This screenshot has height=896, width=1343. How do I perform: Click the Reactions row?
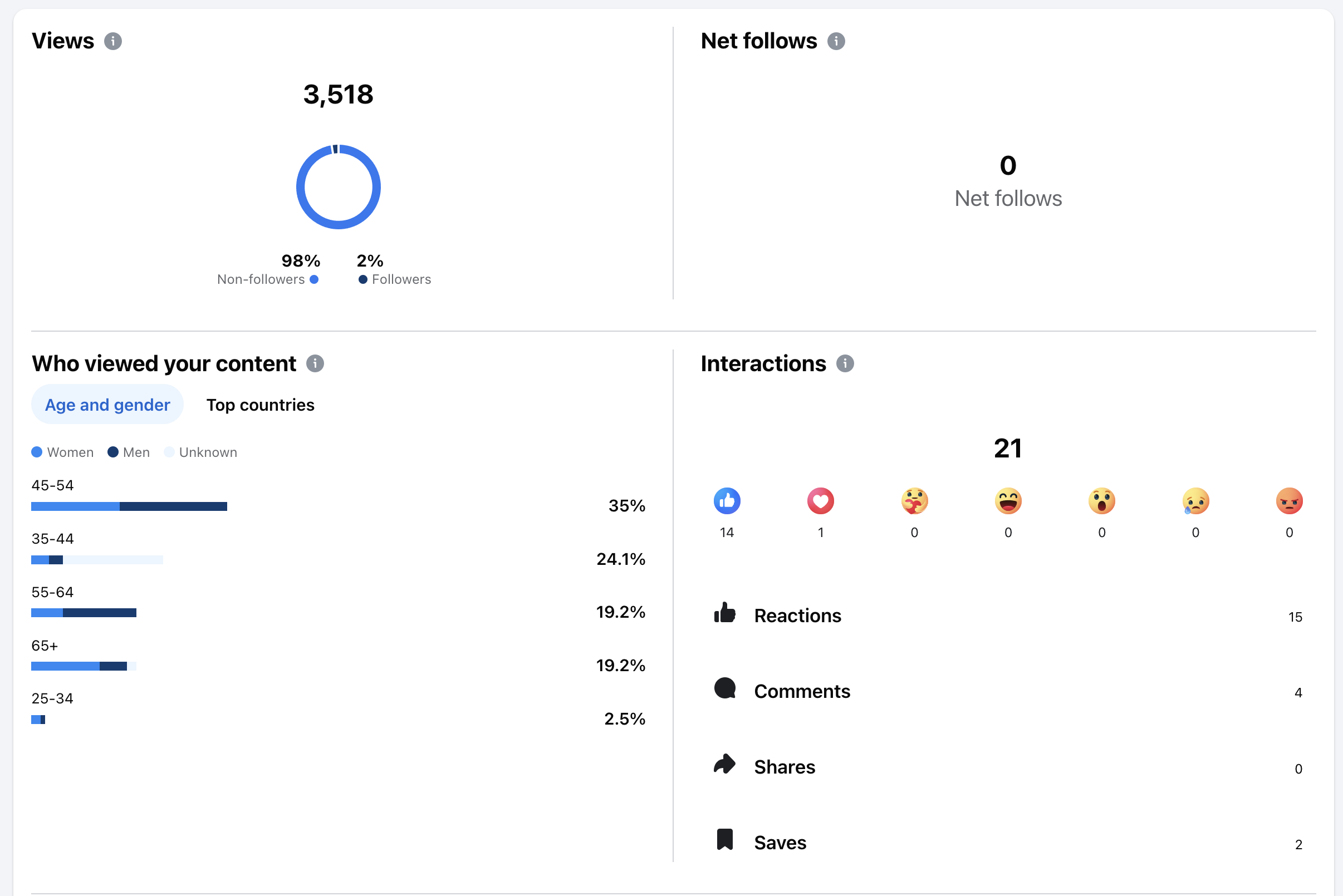click(x=797, y=616)
